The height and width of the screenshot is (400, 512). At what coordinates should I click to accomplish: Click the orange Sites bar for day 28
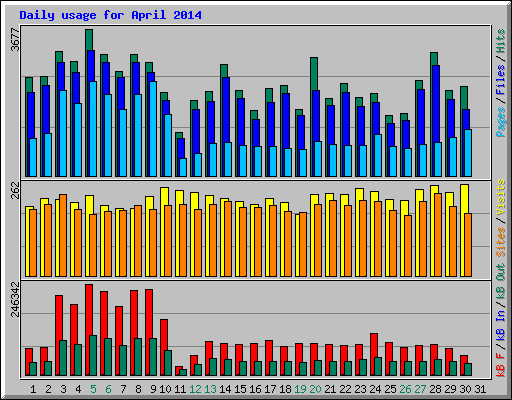click(x=438, y=235)
